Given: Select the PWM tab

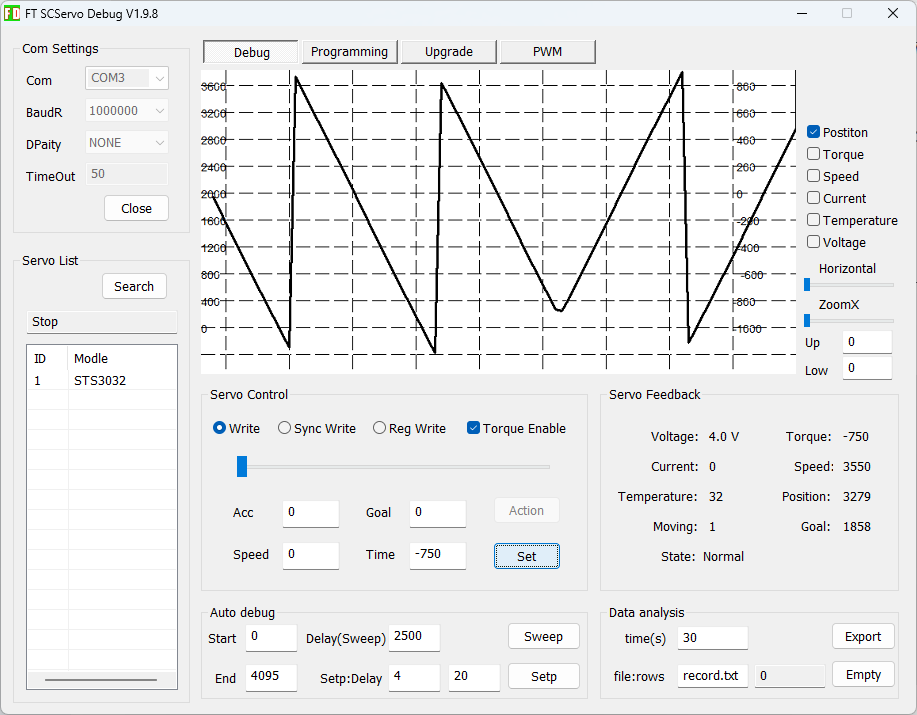Looking at the screenshot, I should coord(547,52).
